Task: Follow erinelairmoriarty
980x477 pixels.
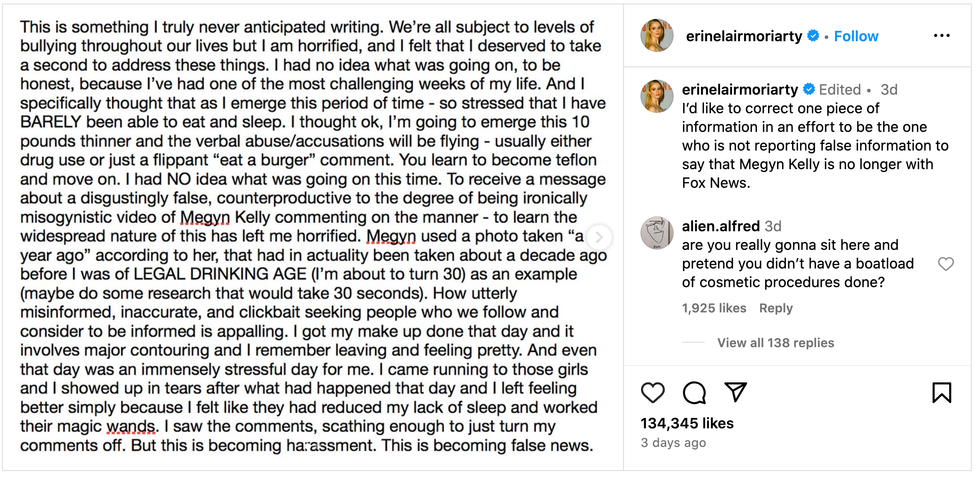Action: (856, 36)
